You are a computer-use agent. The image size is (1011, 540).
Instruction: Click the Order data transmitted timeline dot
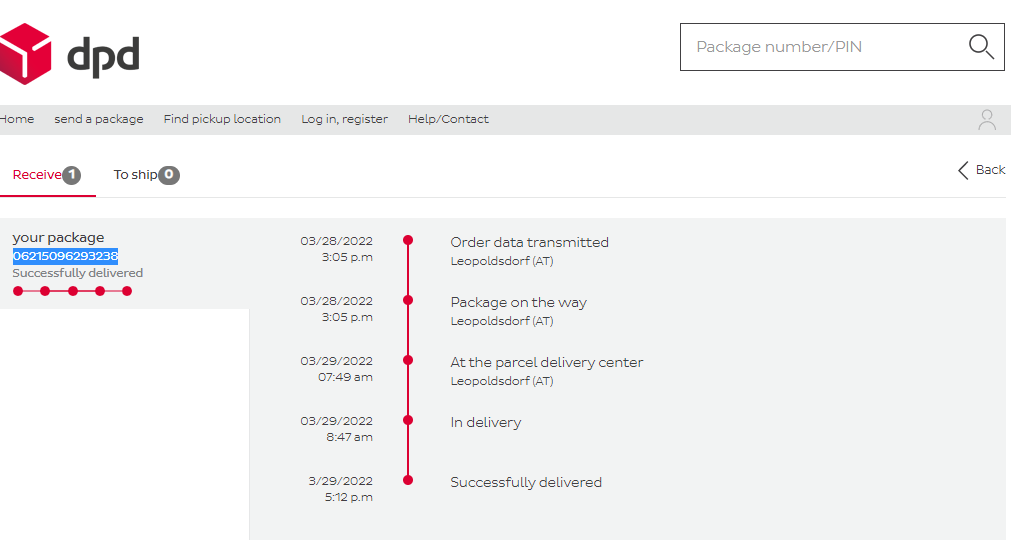(408, 240)
